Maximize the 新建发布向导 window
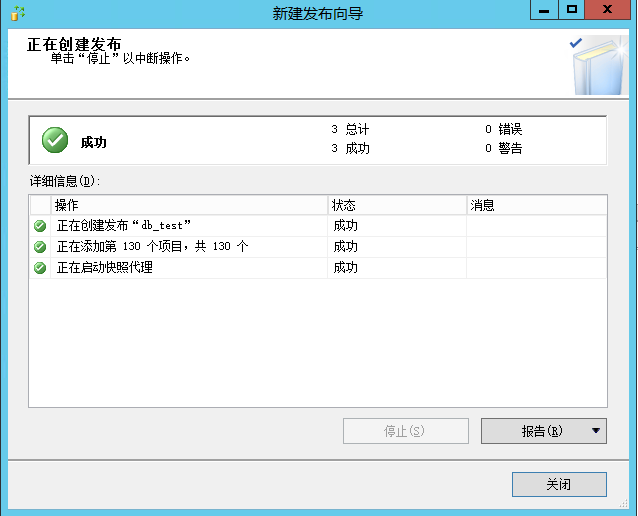The height and width of the screenshot is (516, 638). (x=571, y=10)
